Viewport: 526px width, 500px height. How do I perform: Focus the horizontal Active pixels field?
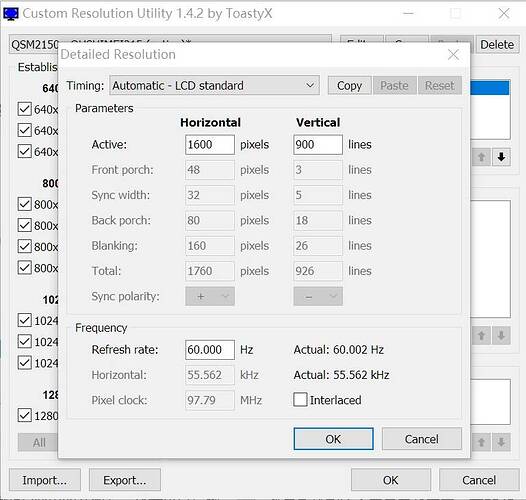(x=210, y=145)
